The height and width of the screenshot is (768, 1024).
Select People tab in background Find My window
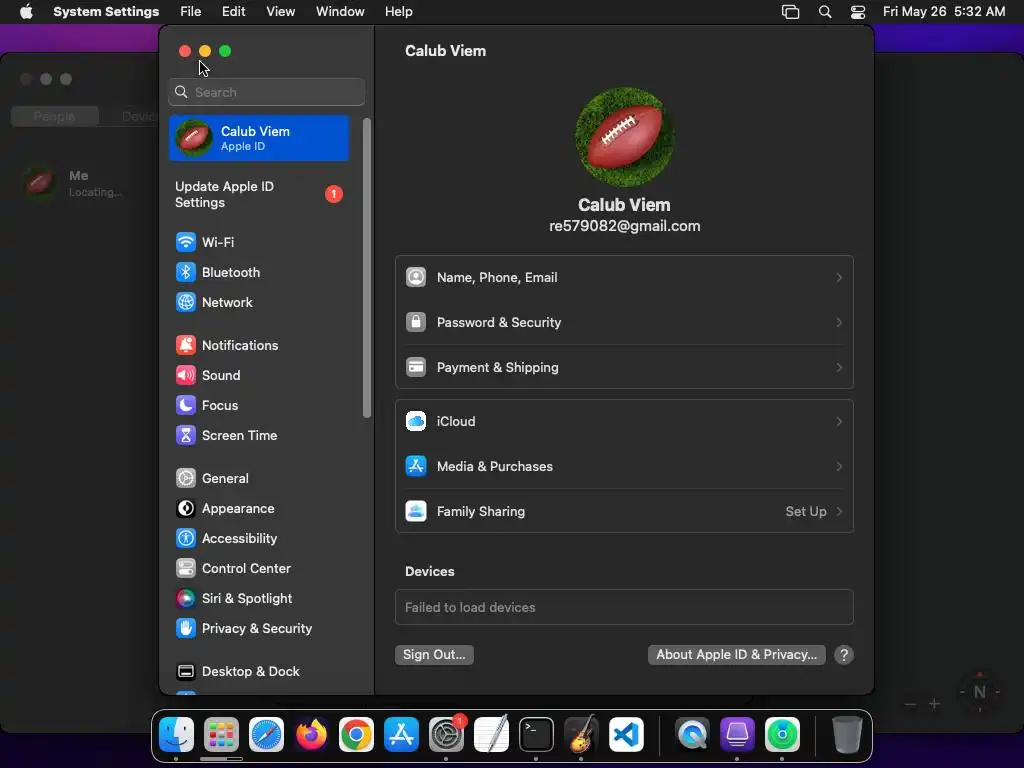[x=55, y=116]
